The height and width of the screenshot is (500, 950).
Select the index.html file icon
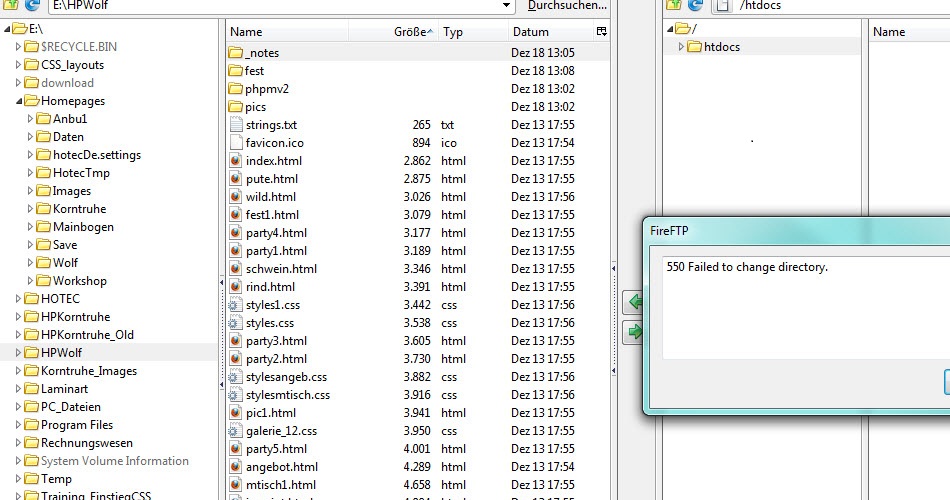(235, 161)
